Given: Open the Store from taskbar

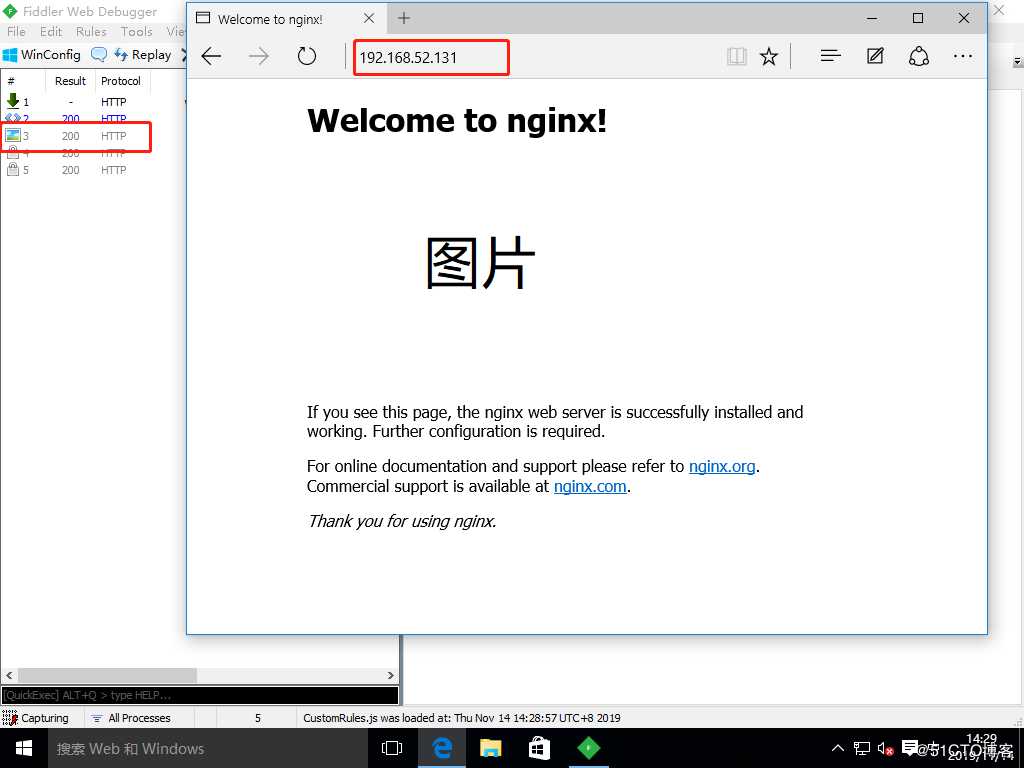Looking at the screenshot, I should tap(539, 748).
